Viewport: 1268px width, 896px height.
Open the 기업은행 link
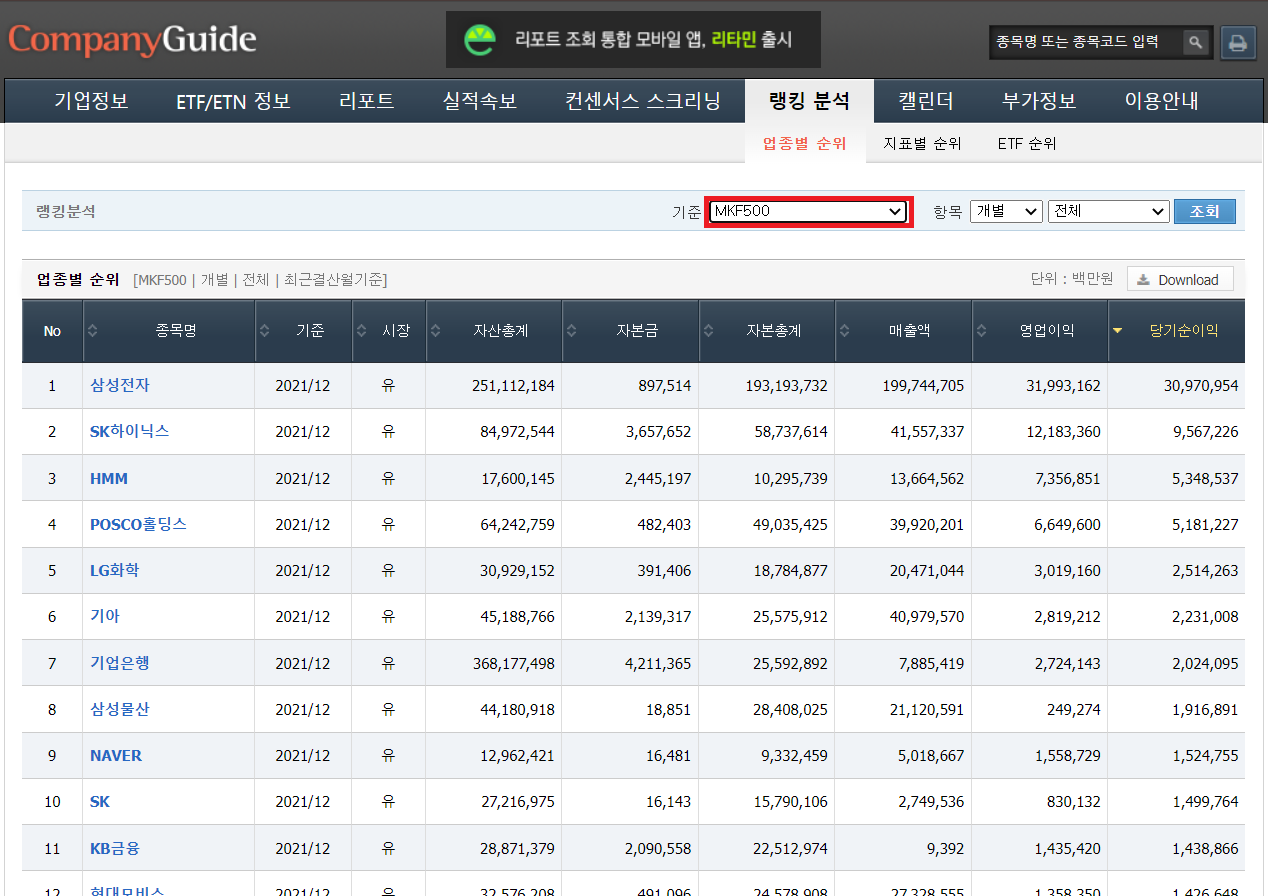click(x=120, y=662)
